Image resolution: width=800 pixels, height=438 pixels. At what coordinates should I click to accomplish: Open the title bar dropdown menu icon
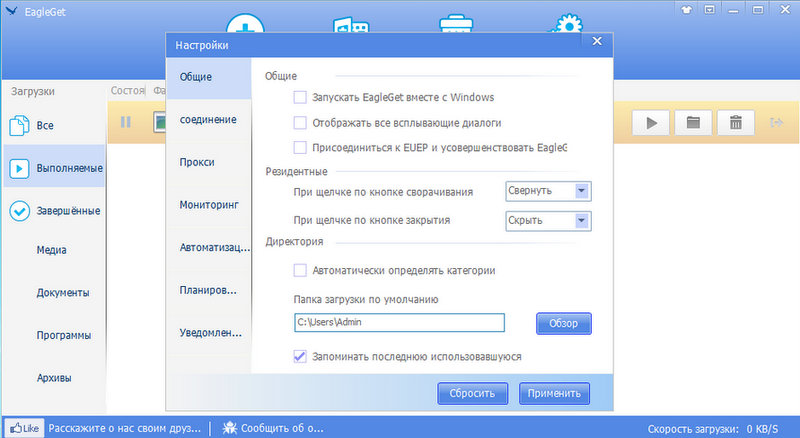(x=710, y=9)
